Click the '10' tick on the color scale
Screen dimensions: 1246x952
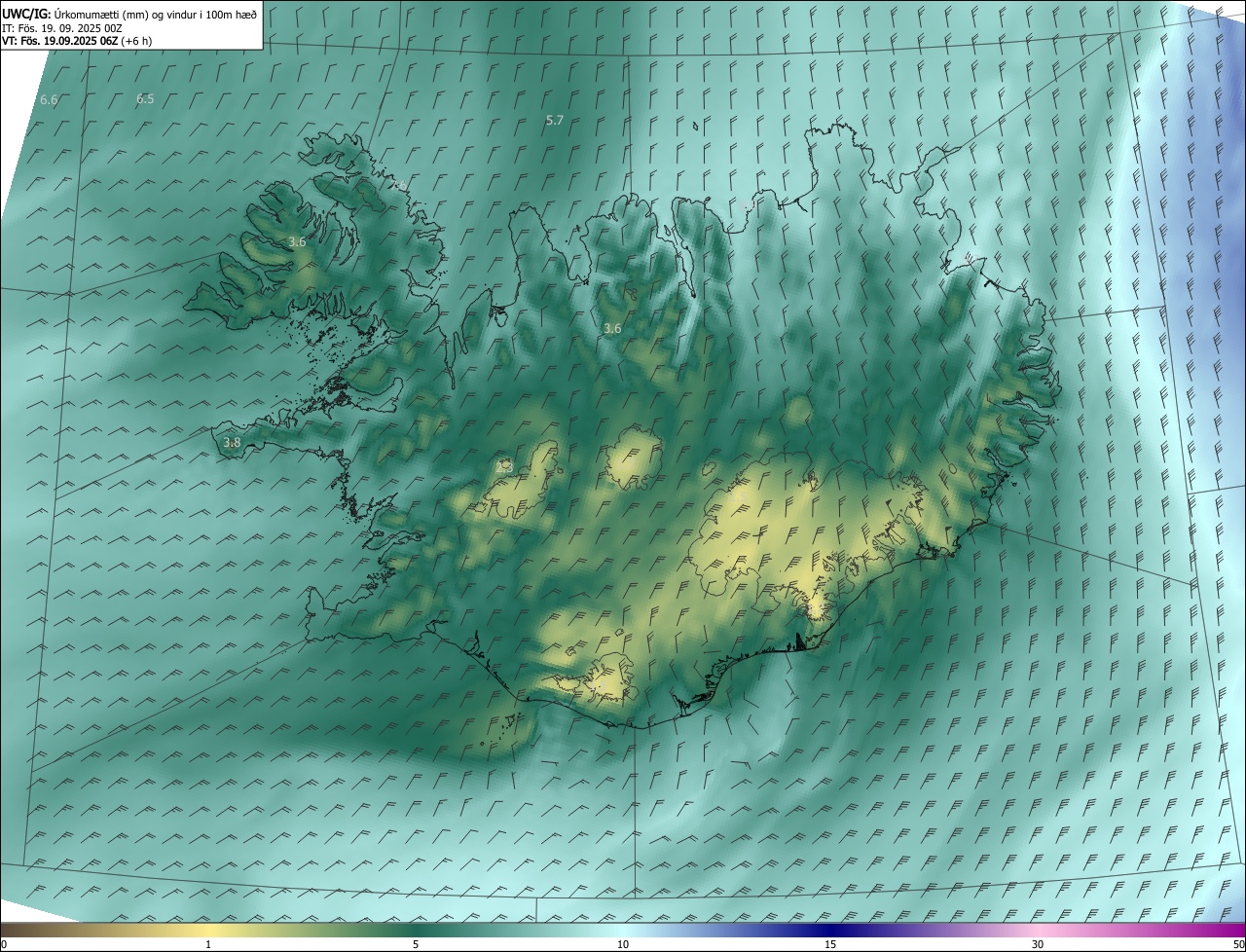(623, 944)
